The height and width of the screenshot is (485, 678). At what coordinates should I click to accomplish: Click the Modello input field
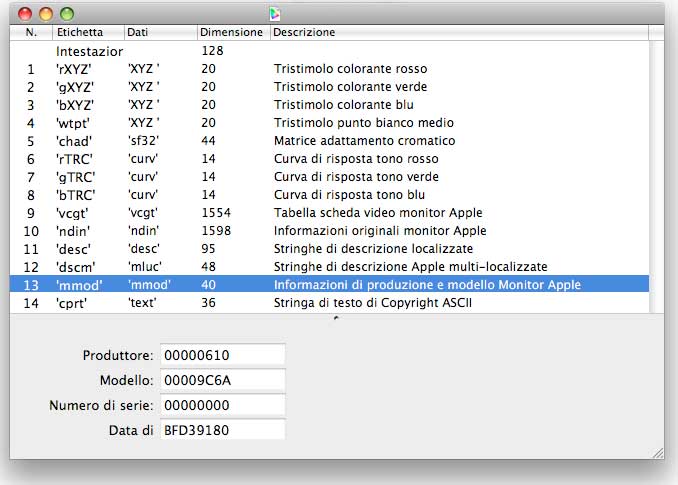tap(222, 380)
